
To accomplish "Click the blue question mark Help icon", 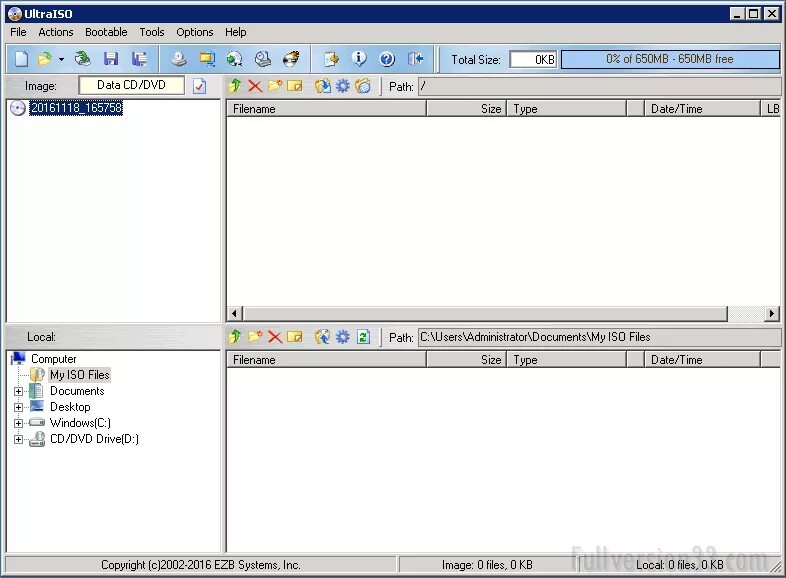I will click(x=387, y=59).
